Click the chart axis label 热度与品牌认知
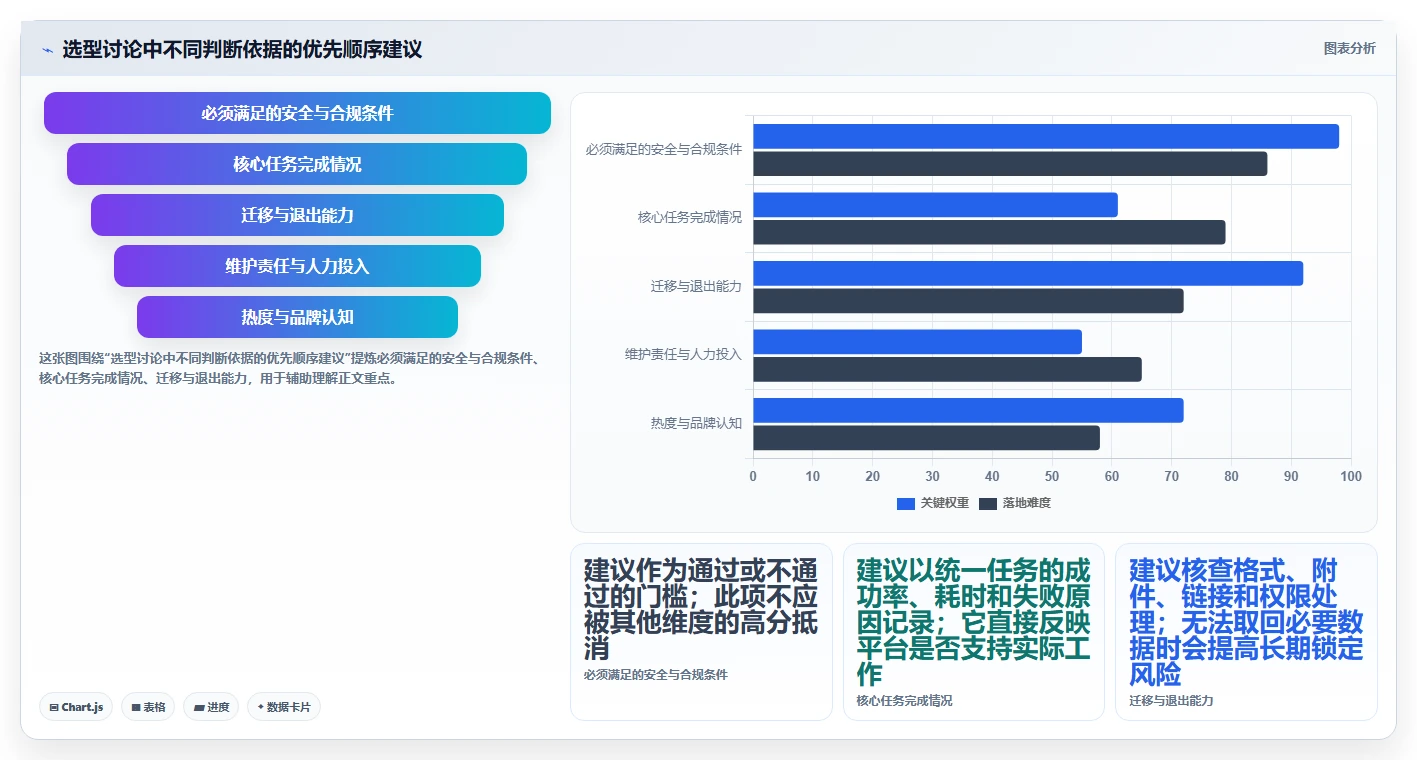Image resolution: width=1417 pixels, height=760 pixels. click(696, 424)
